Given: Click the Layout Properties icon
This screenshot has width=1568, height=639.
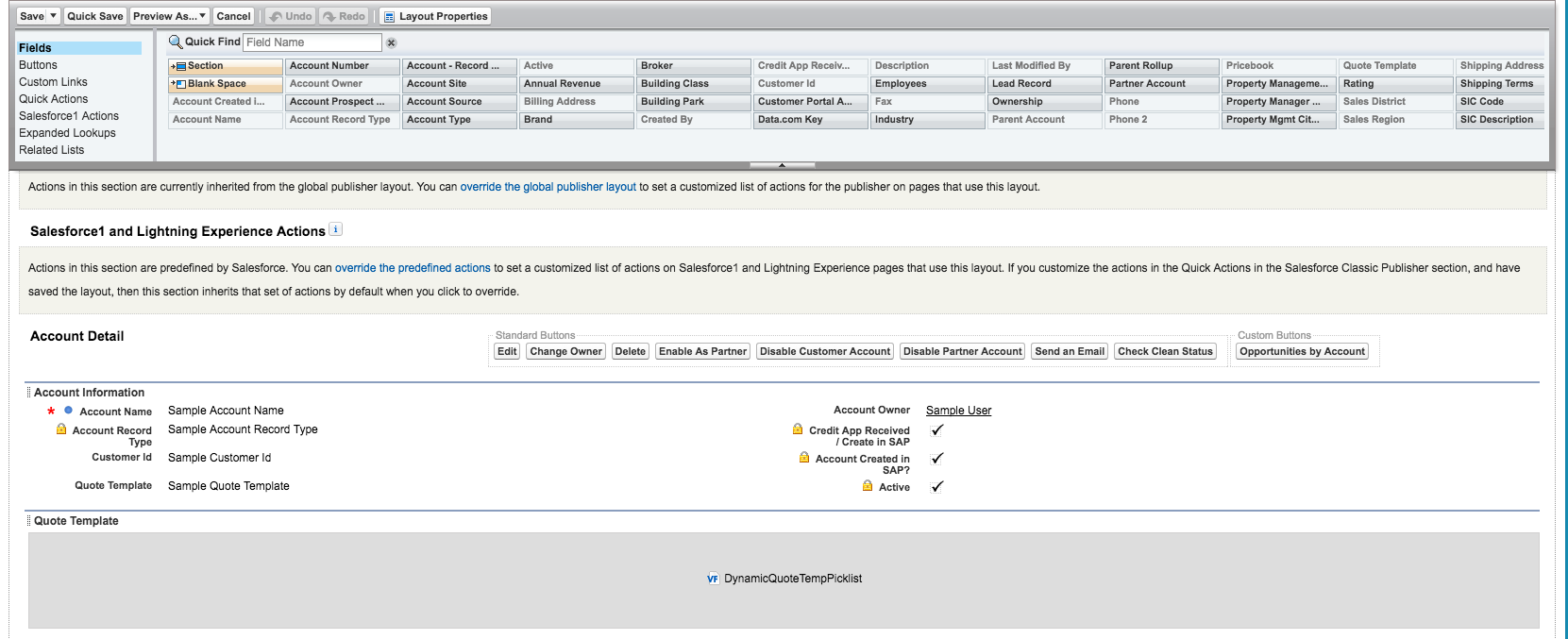Looking at the screenshot, I should (x=389, y=16).
